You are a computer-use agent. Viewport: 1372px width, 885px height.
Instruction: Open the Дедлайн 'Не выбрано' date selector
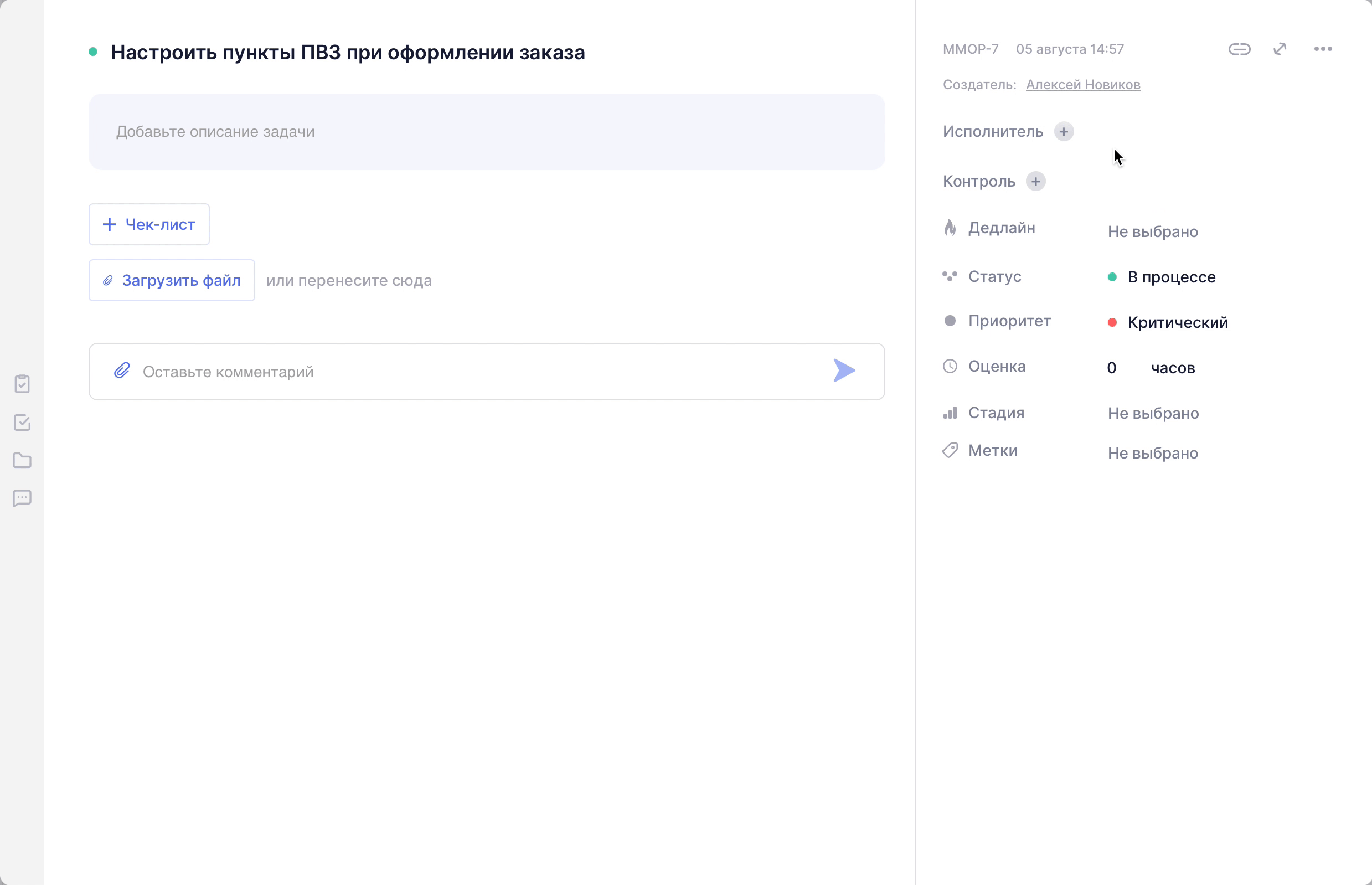pos(1153,231)
